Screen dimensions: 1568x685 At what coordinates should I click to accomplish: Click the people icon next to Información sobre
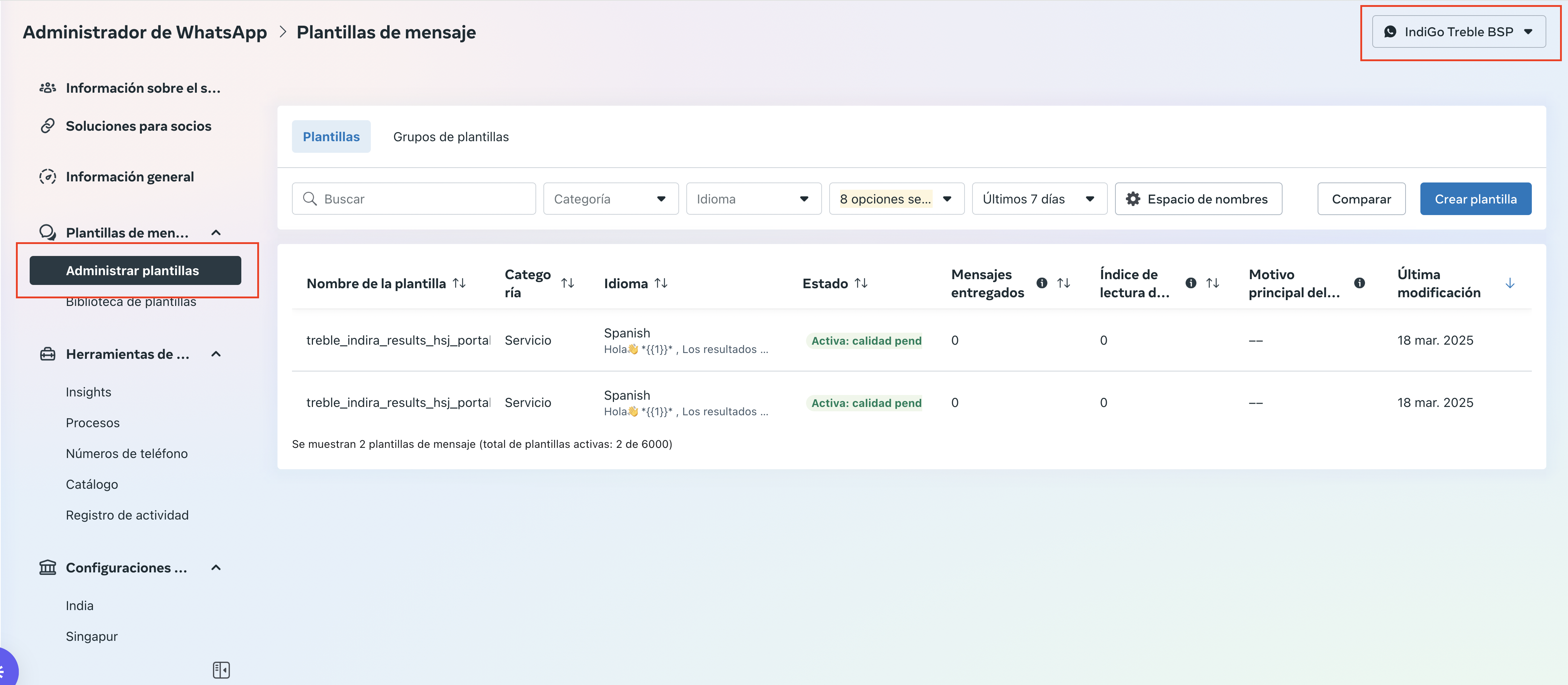pyautogui.click(x=47, y=88)
